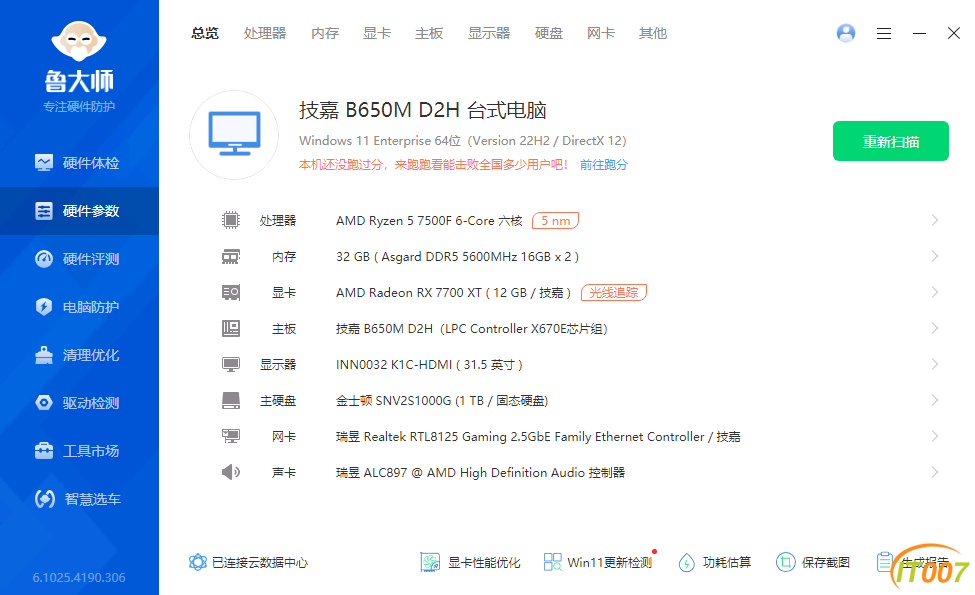Screen dimensions: 975x595
Task: Minimize the 鲁大师 window
Action: 919,34
